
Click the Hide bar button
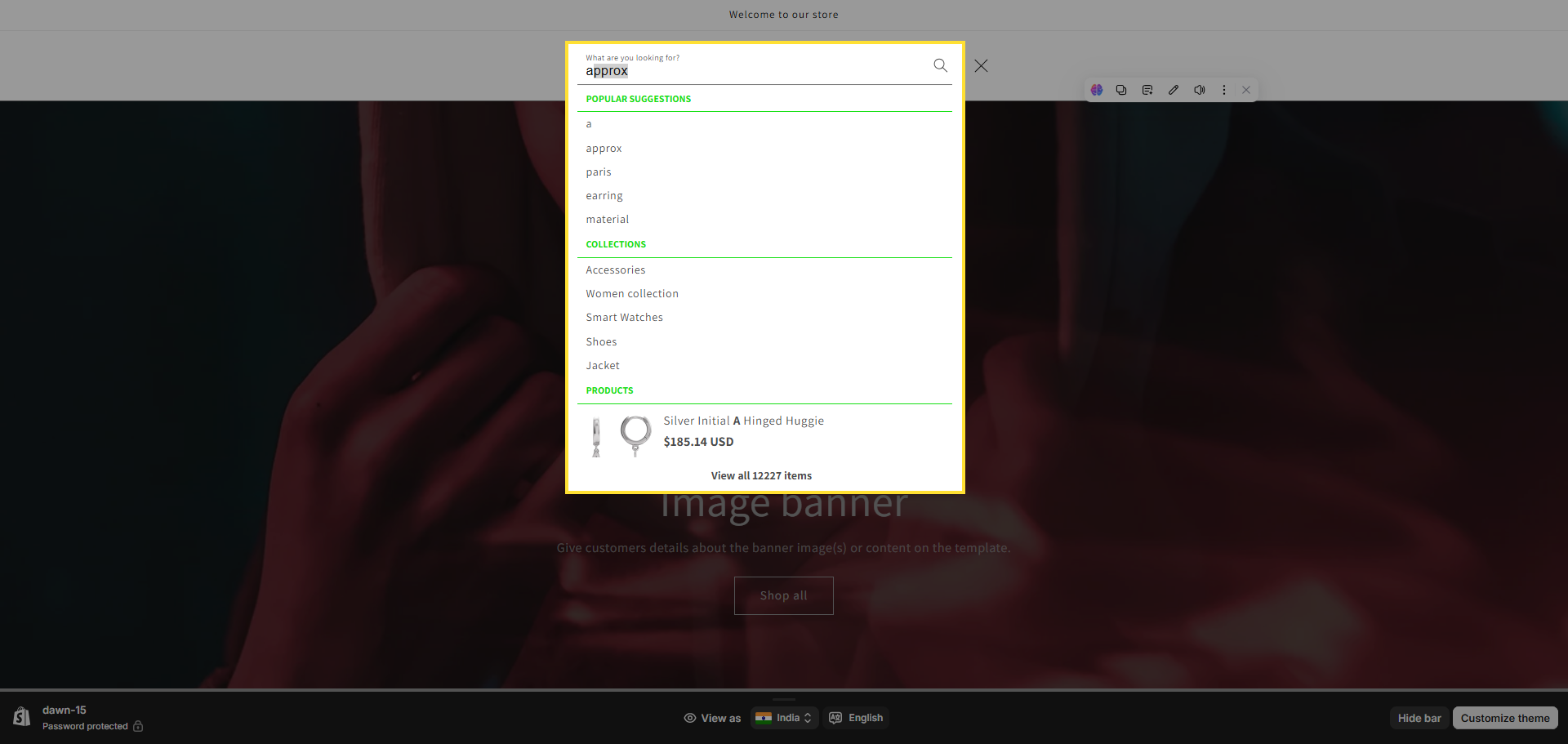click(x=1419, y=718)
